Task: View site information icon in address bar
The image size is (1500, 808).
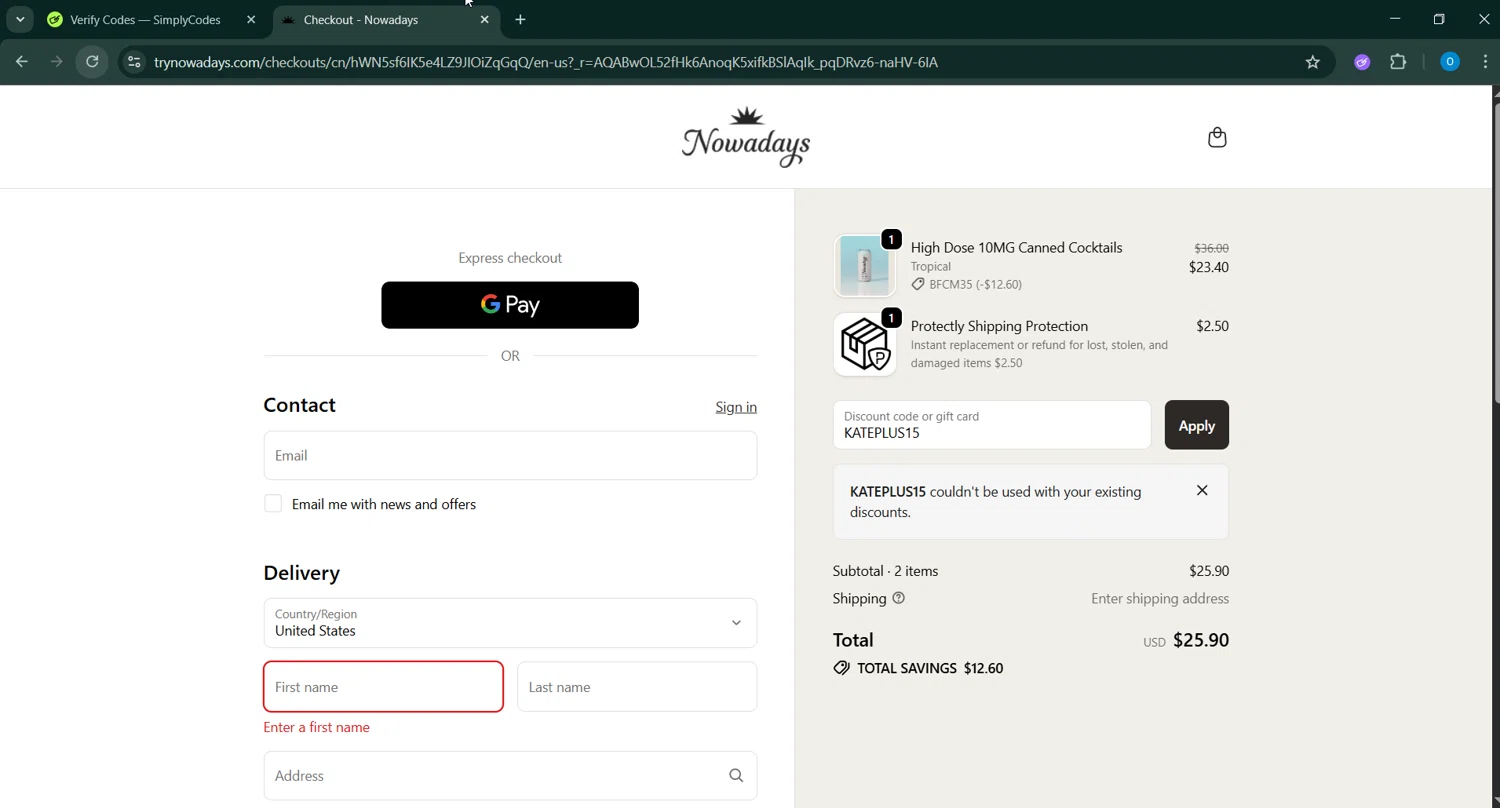Action: 133,62
